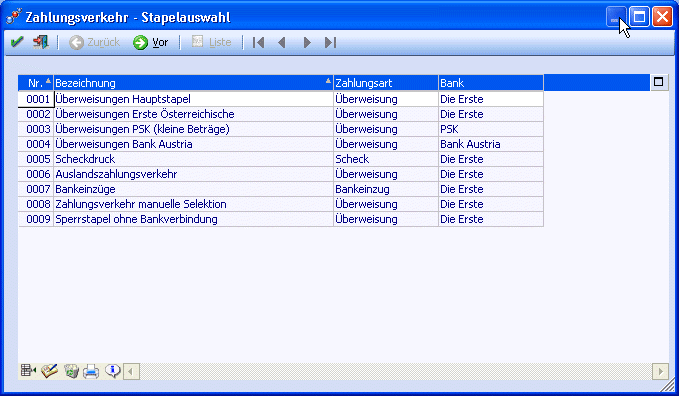The image size is (679, 396).
Task: Go back with the Zurück button
Action: [94, 42]
